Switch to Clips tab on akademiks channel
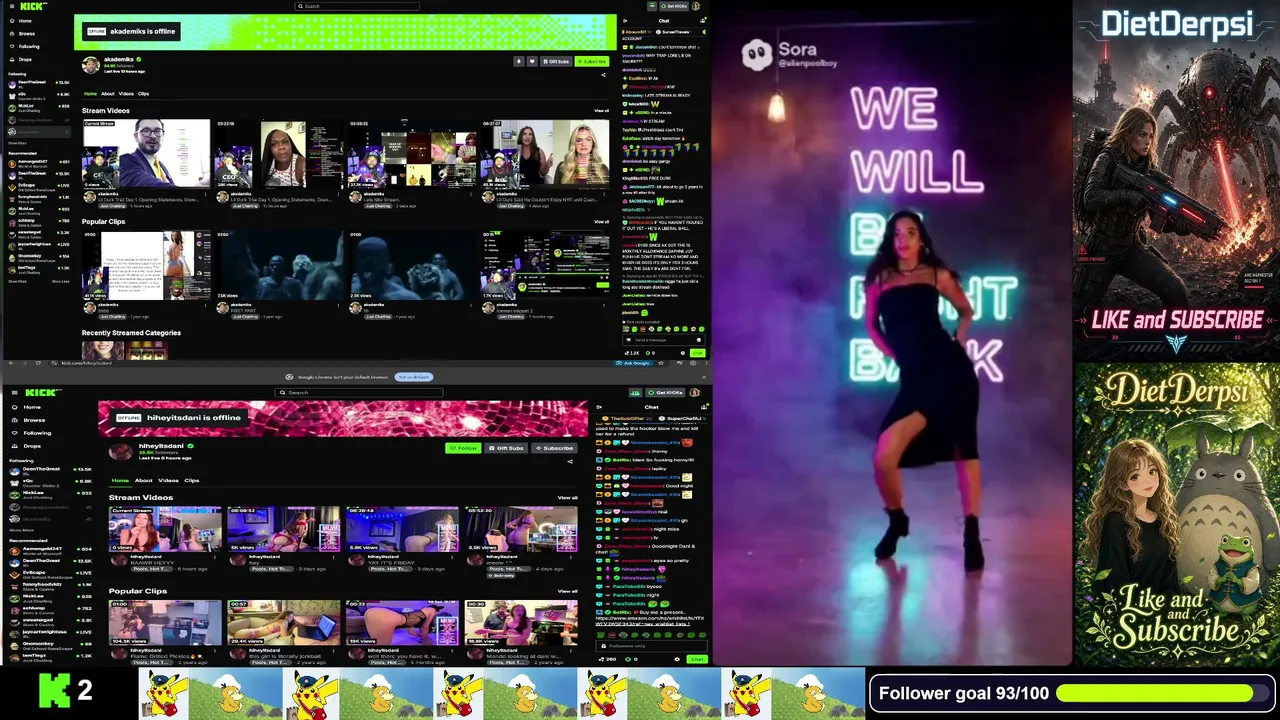 click(143, 94)
